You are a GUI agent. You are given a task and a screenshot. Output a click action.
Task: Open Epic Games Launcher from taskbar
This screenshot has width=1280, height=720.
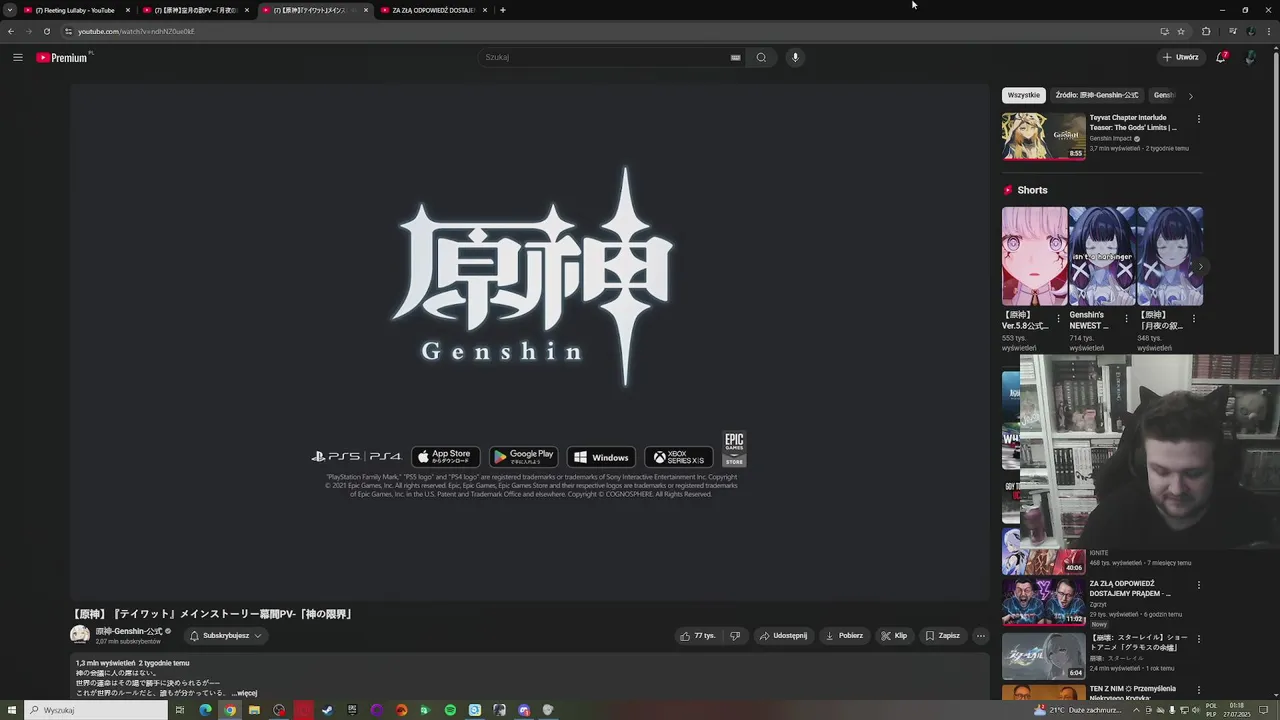352,710
